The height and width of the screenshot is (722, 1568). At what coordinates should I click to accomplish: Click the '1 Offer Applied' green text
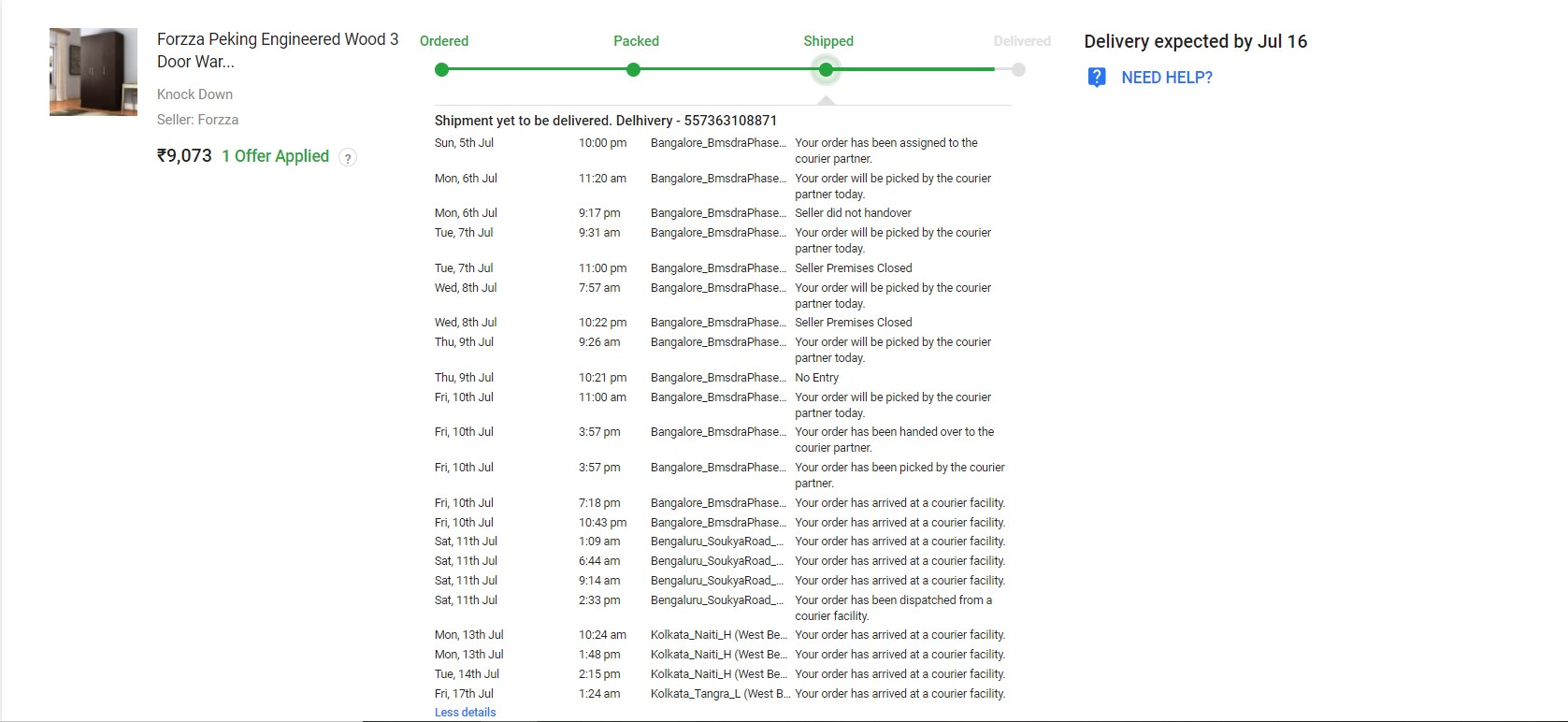click(x=275, y=156)
